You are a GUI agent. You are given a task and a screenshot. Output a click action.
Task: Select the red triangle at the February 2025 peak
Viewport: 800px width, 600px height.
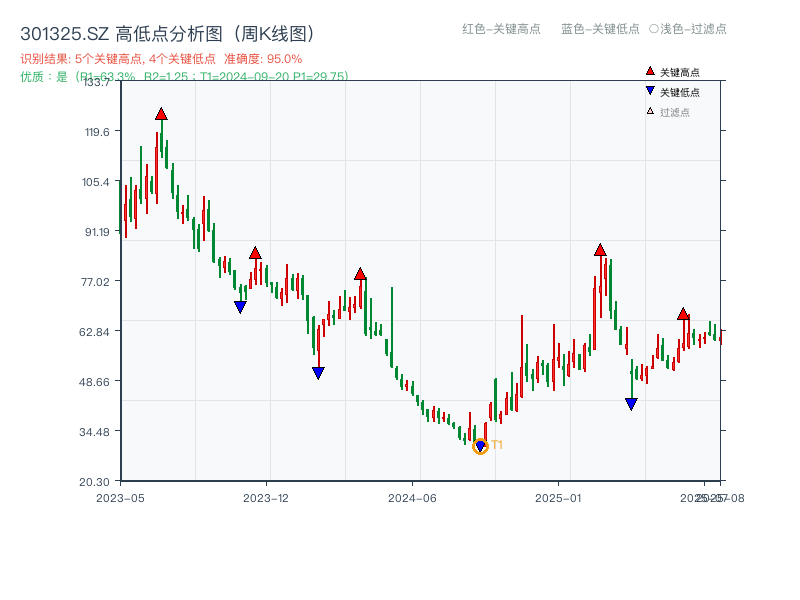pyautogui.click(x=601, y=251)
